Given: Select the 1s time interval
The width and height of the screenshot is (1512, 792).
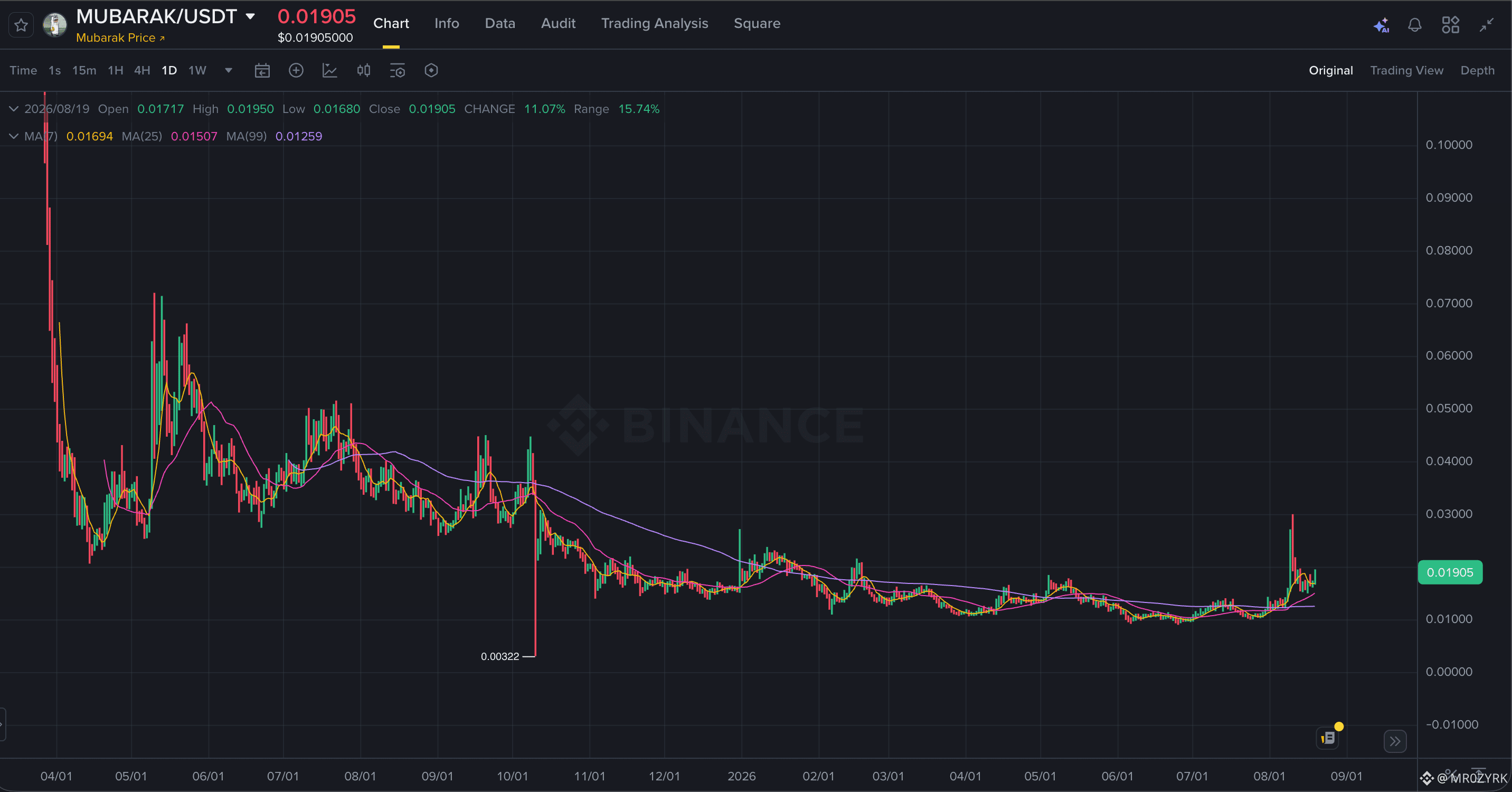Looking at the screenshot, I should (54, 70).
